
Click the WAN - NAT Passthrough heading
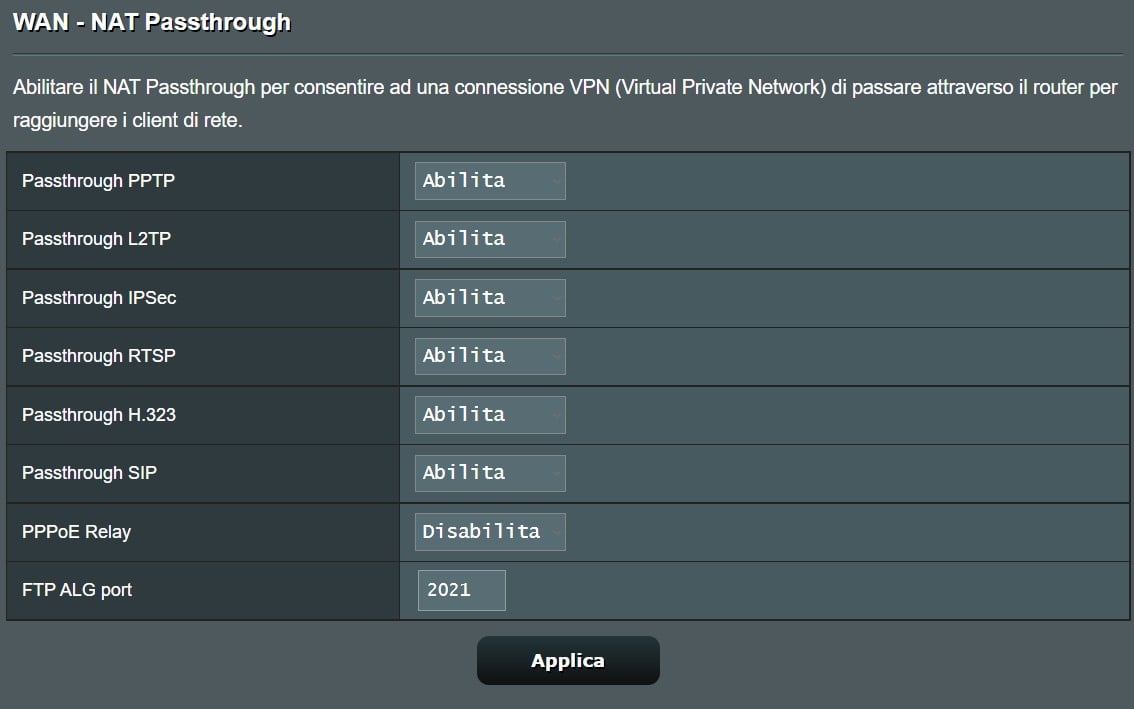152,22
